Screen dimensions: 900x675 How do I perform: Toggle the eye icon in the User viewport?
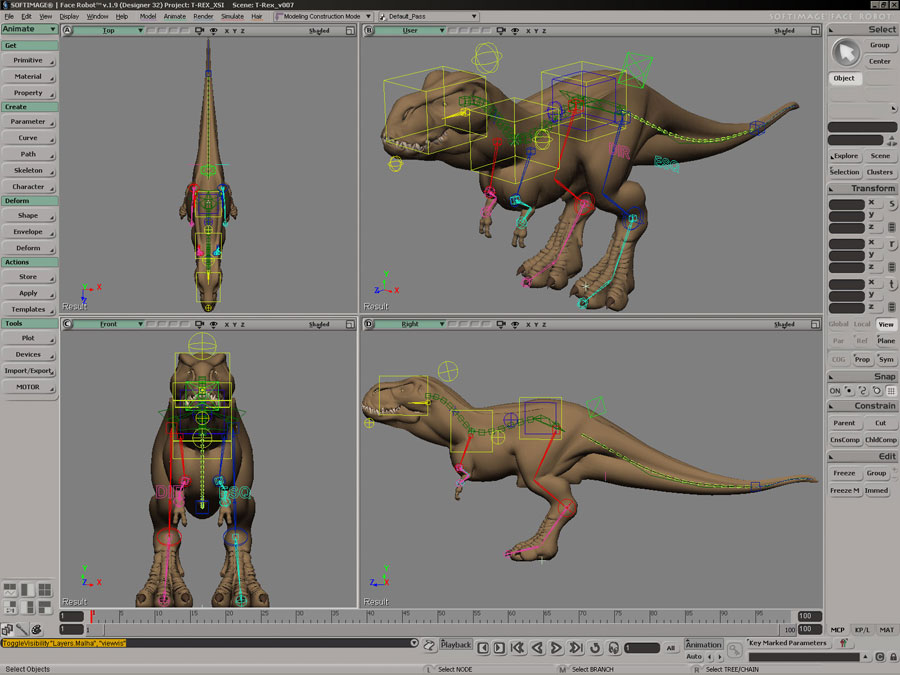click(x=515, y=30)
